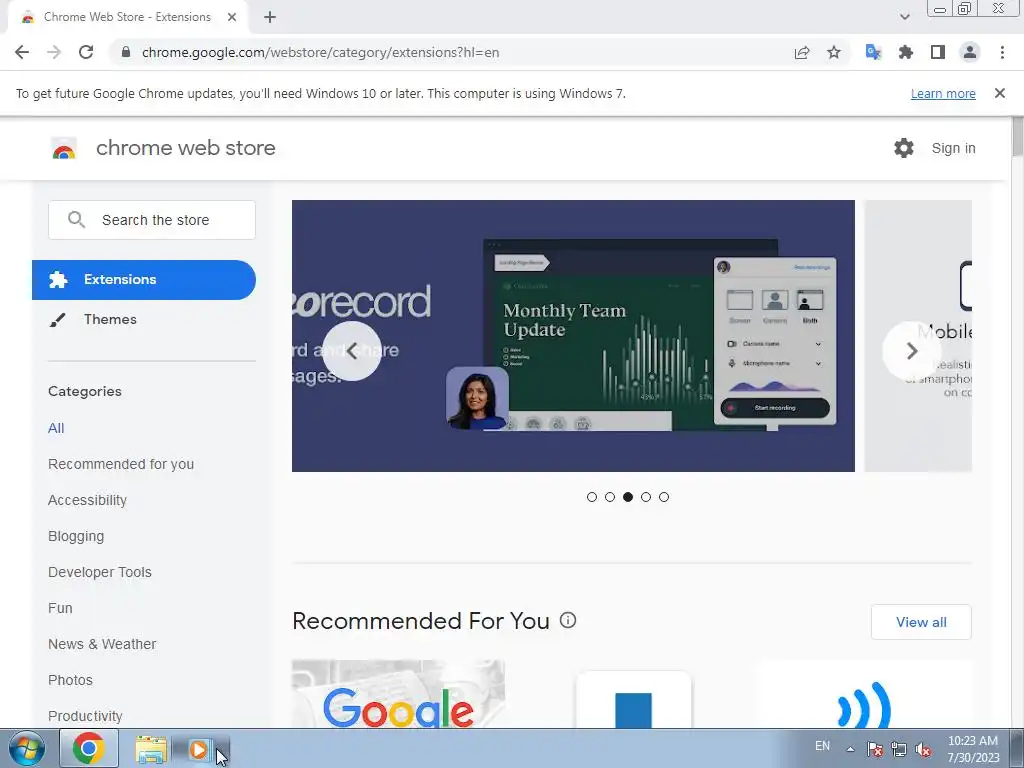Jump to fifth carousel slide dot

pyautogui.click(x=664, y=497)
